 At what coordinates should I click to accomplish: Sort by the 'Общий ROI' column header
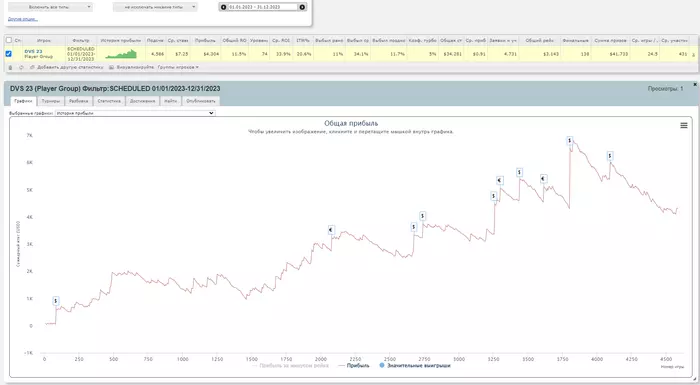tap(234, 40)
